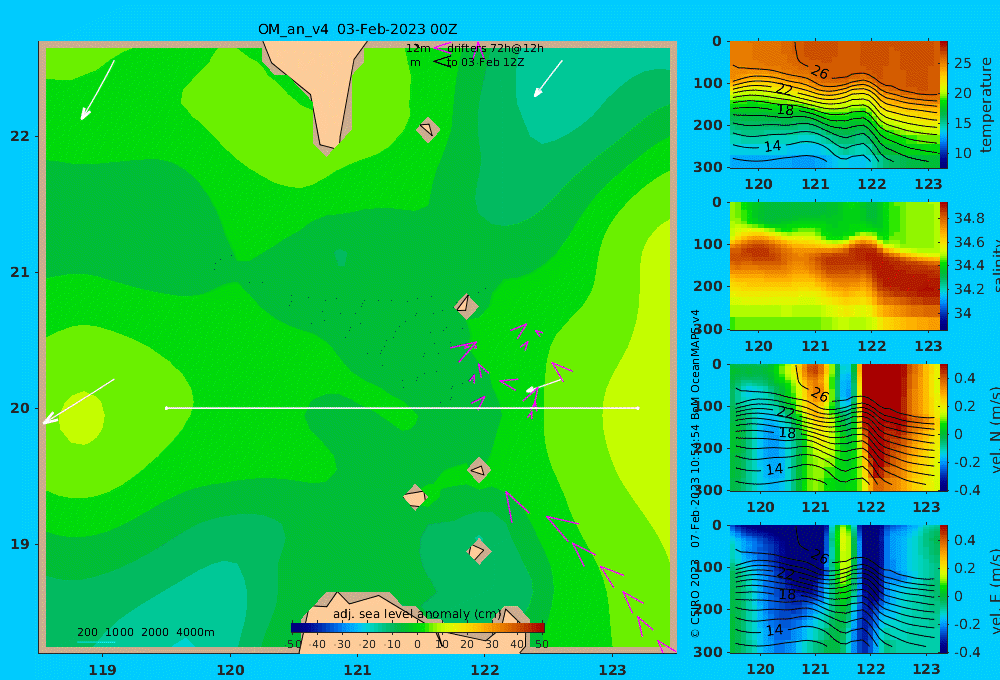Viewport: 1000px width, 680px height.
Task: Click the 'temperature' colorbar axis label
Action: (x=987, y=105)
